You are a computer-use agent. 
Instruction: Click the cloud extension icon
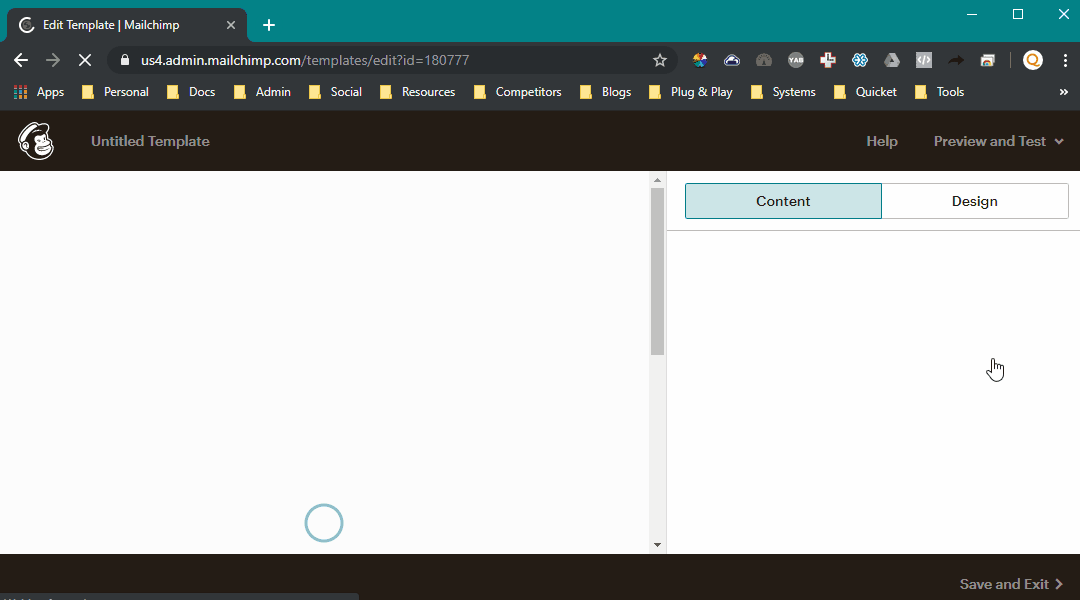pyautogui.click(x=731, y=61)
